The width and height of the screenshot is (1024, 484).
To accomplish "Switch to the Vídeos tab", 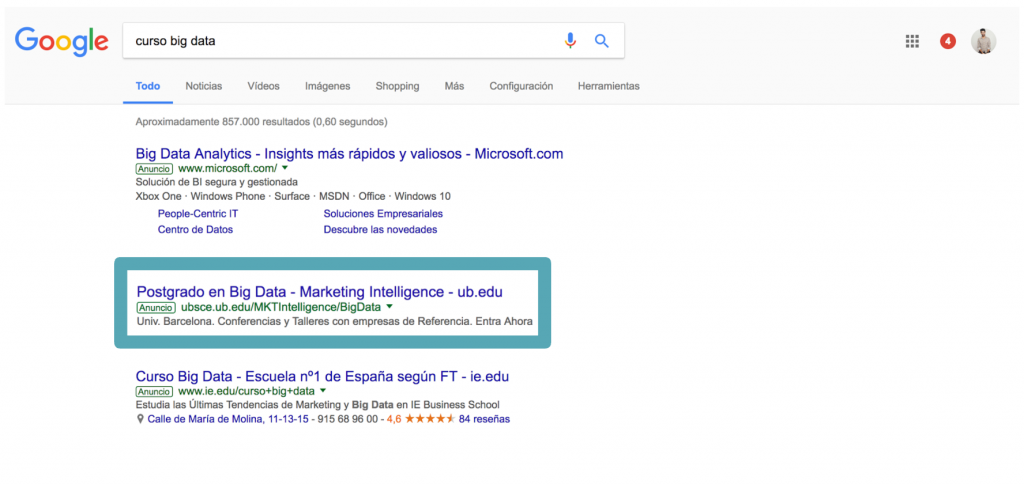I will click(263, 86).
